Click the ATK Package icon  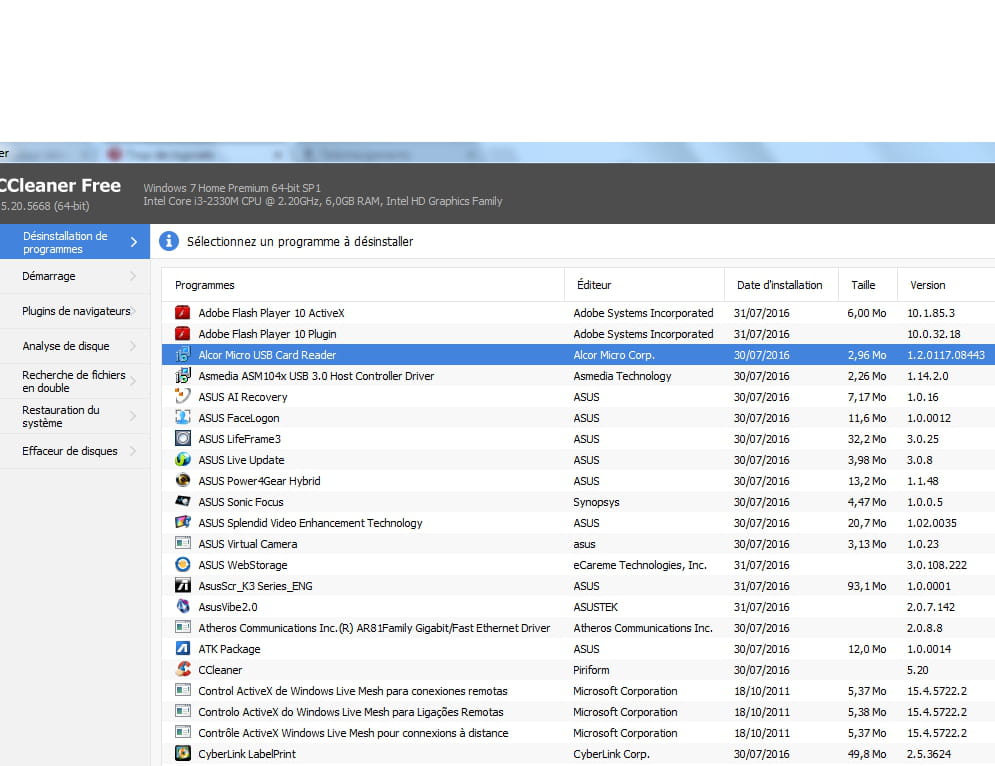tap(183, 648)
